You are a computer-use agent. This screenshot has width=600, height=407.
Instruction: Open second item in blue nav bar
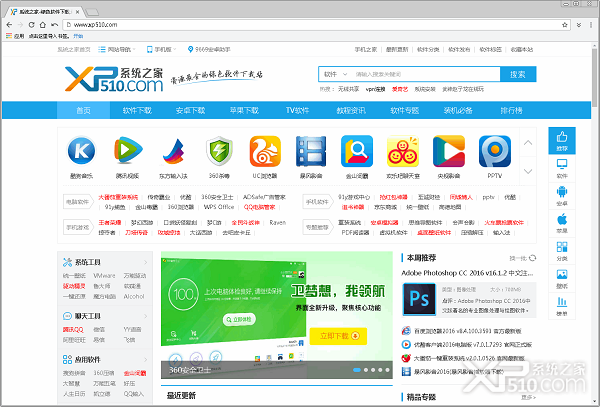[137, 111]
